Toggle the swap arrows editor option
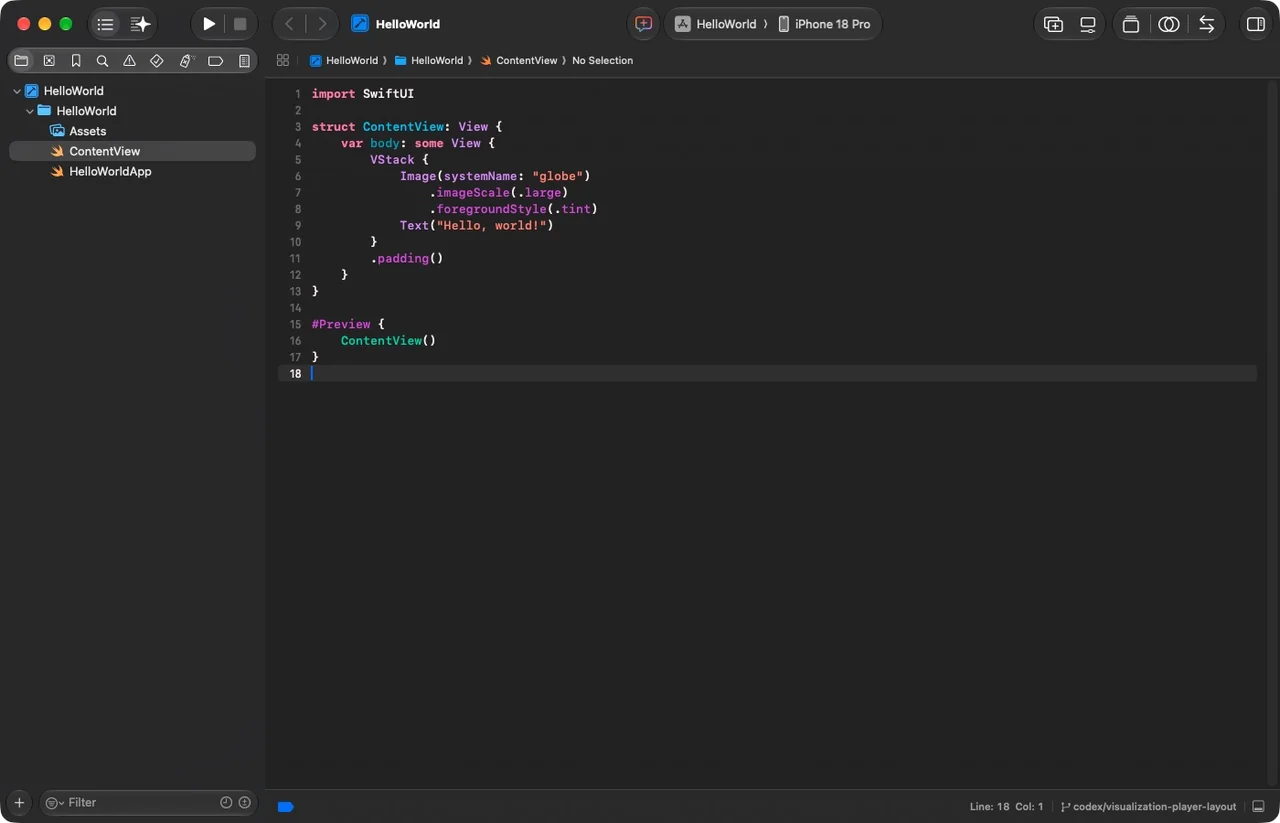The width and height of the screenshot is (1280, 823). click(1207, 24)
